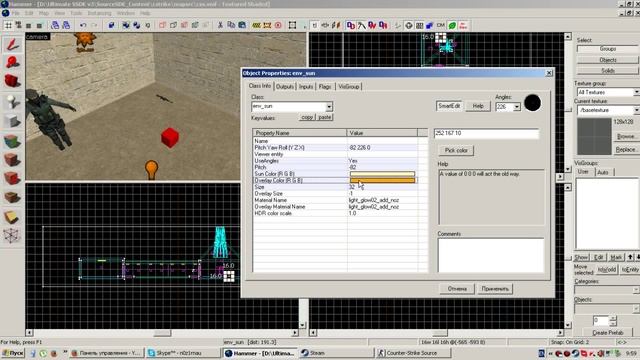The width and height of the screenshot is (640, 360).
Task: Open Steam from the taskbar
Action: coord(336,353)
